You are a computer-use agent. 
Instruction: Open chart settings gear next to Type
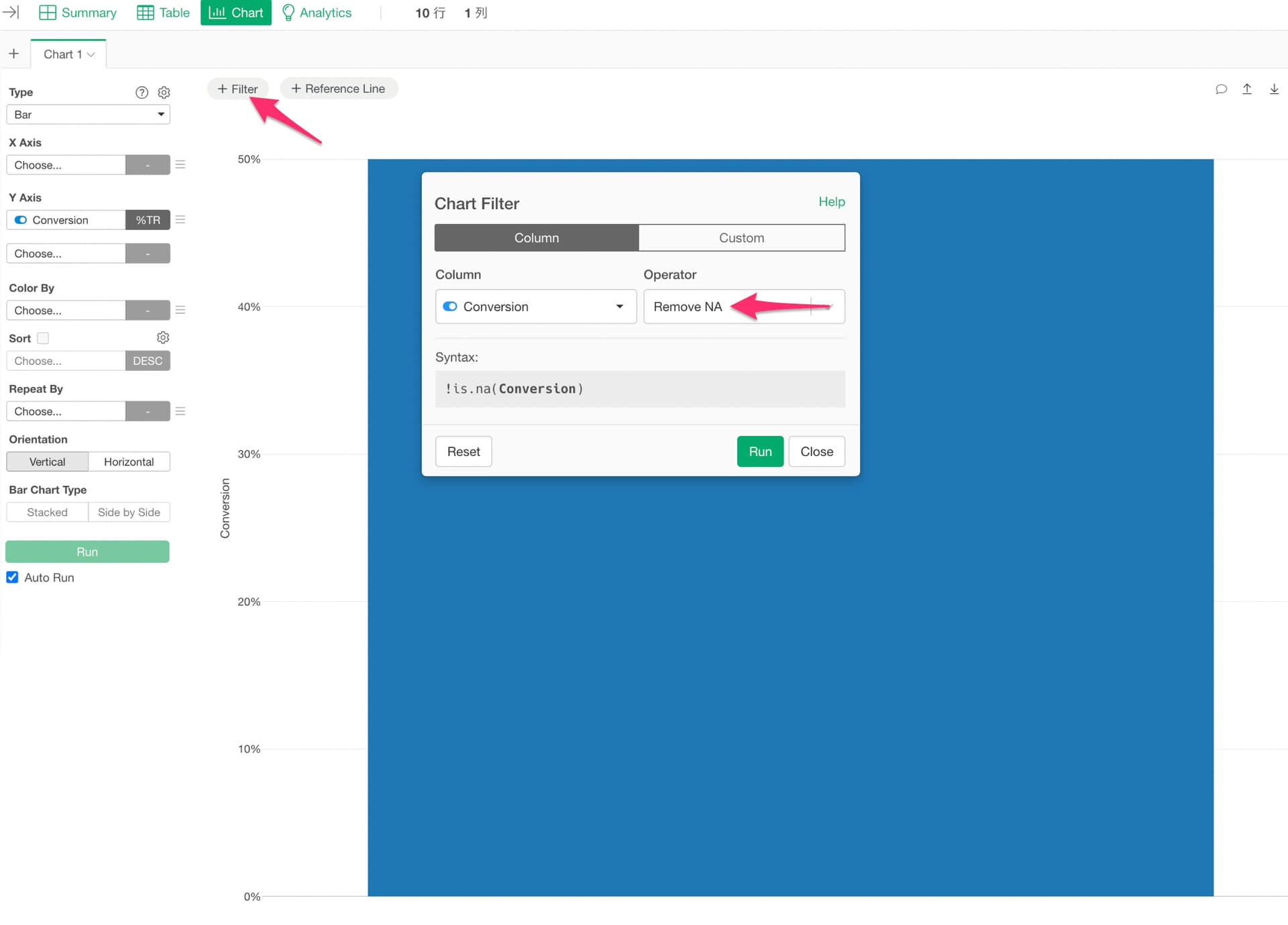click(164, 93)
